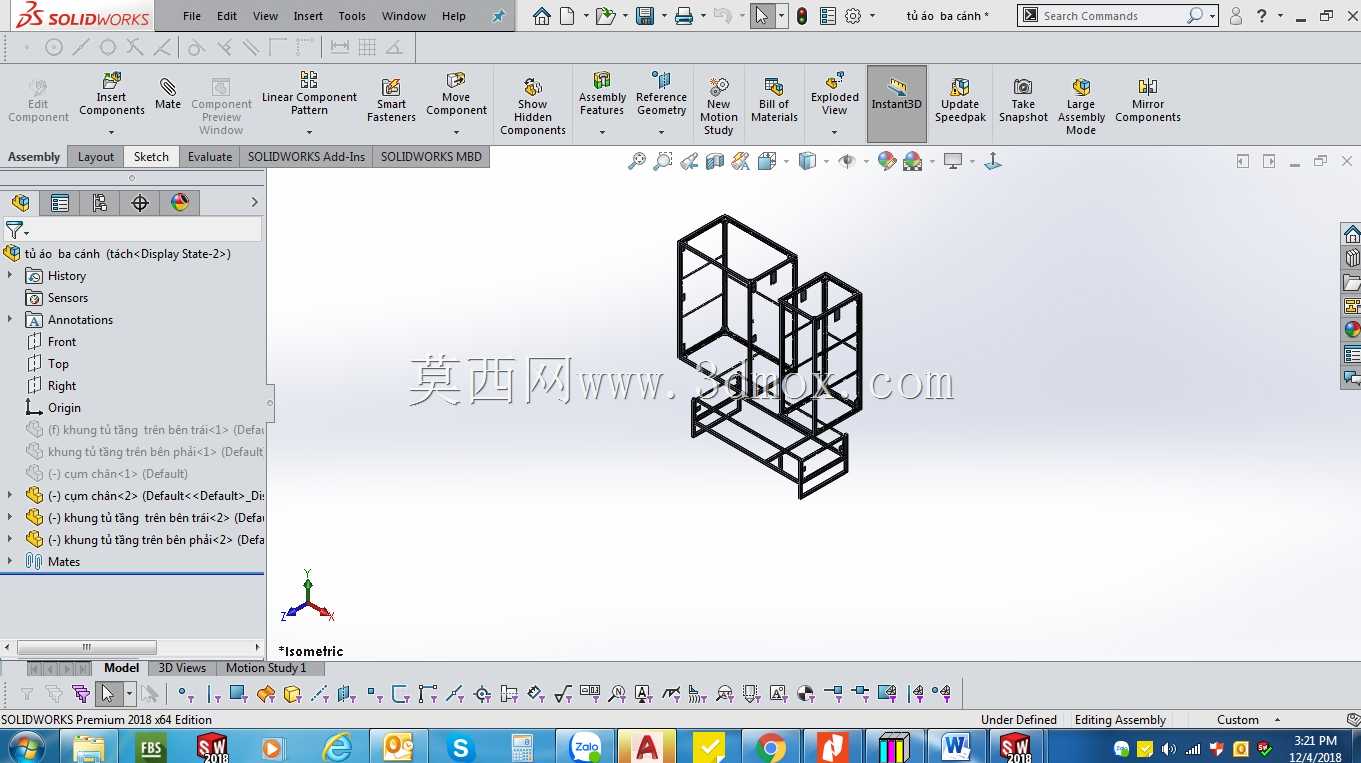The width and height of the screenshot is (1361, 763).
Task: Launch Zalo from the taskbar
Action: (x=585, y=747)
